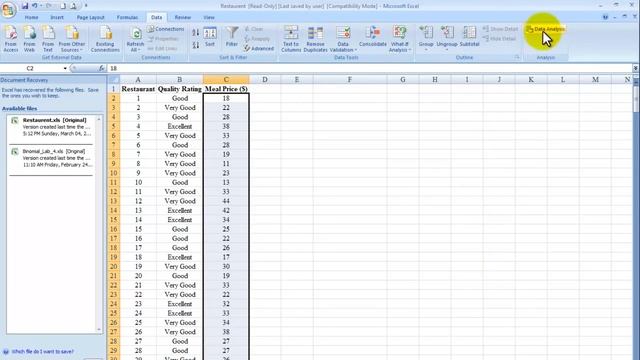
Task: Click the formula bar showing 18
Action: pyautogui.click(x=369, y=68)
